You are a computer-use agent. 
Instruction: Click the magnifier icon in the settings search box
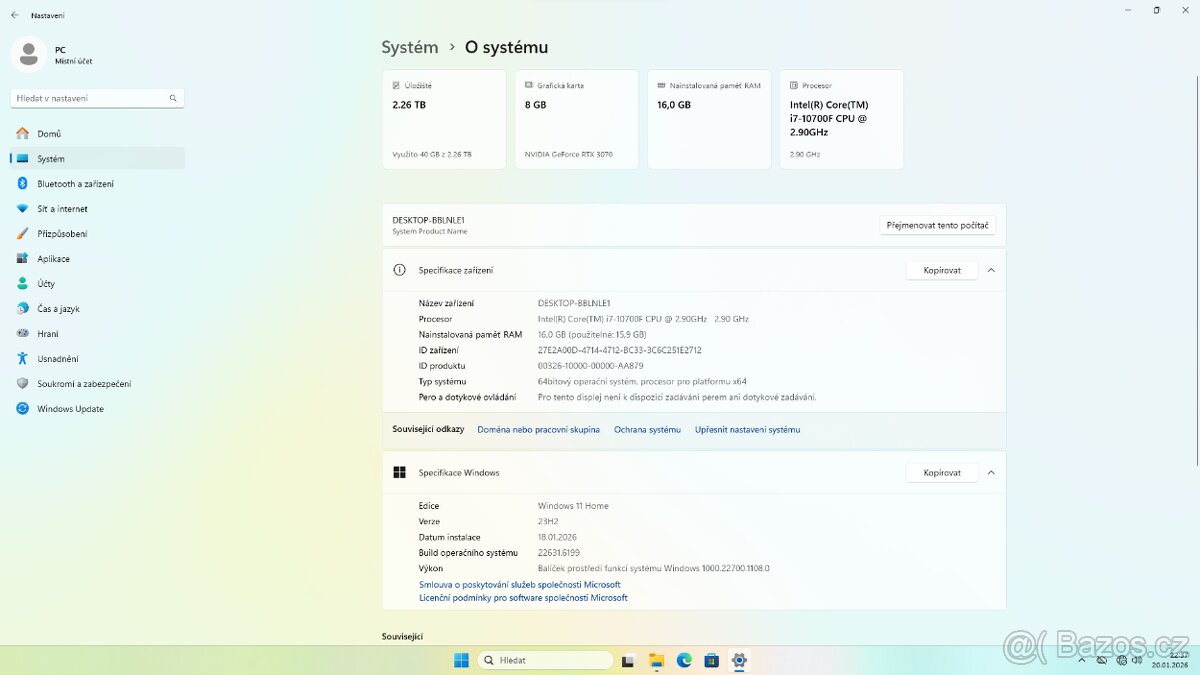(x=171, y=98)
